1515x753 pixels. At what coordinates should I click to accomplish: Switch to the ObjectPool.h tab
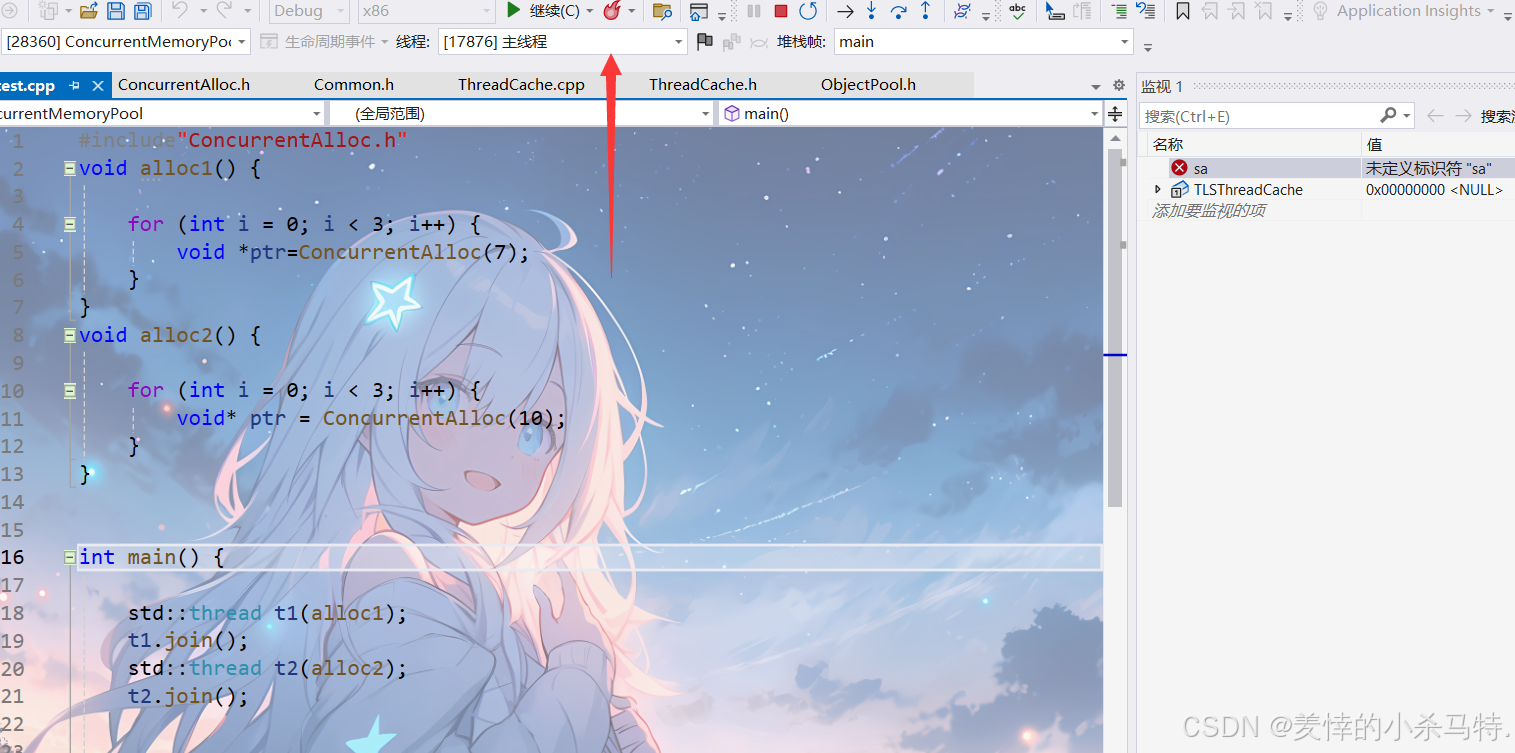click(868, 85)
